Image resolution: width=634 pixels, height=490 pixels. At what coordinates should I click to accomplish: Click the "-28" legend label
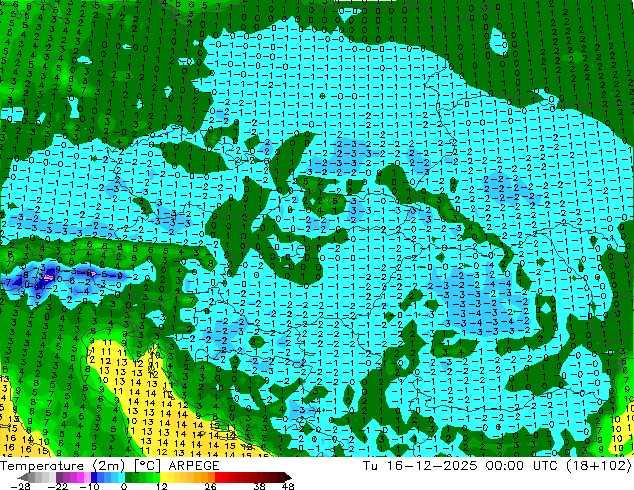tap(20, 486)
